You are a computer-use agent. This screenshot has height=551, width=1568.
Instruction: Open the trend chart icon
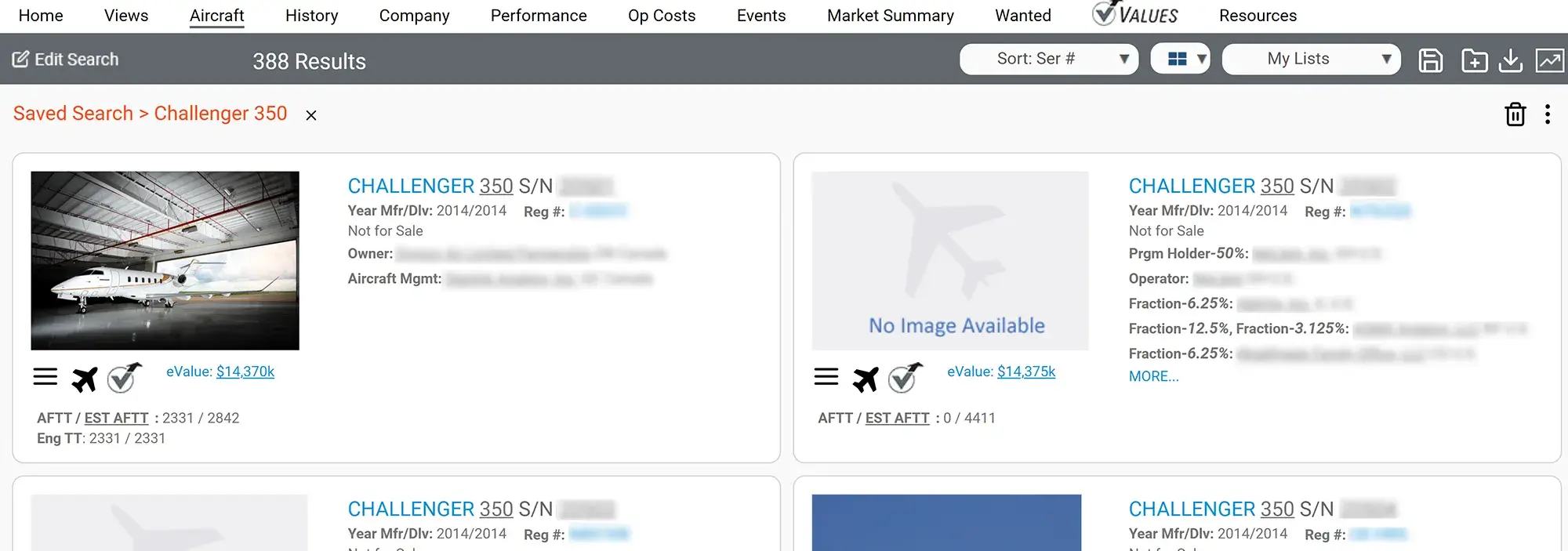(x=1549, y=60)
